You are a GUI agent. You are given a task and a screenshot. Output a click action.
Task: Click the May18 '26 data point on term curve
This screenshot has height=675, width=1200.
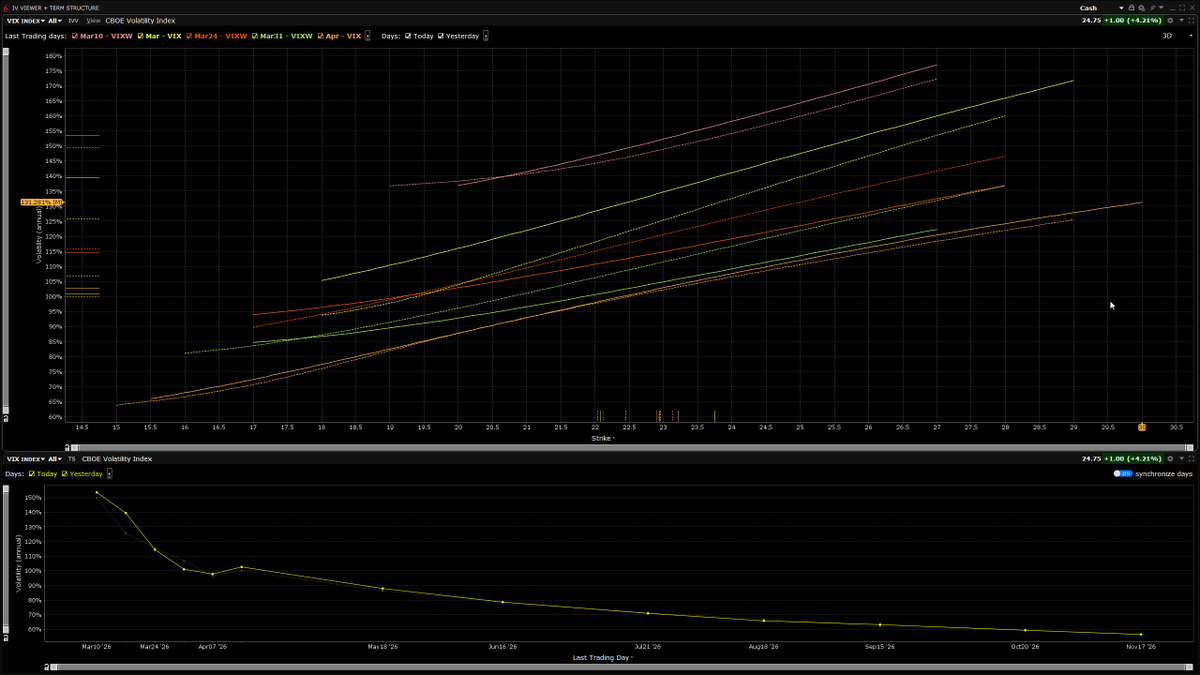(x=382, y=589)
